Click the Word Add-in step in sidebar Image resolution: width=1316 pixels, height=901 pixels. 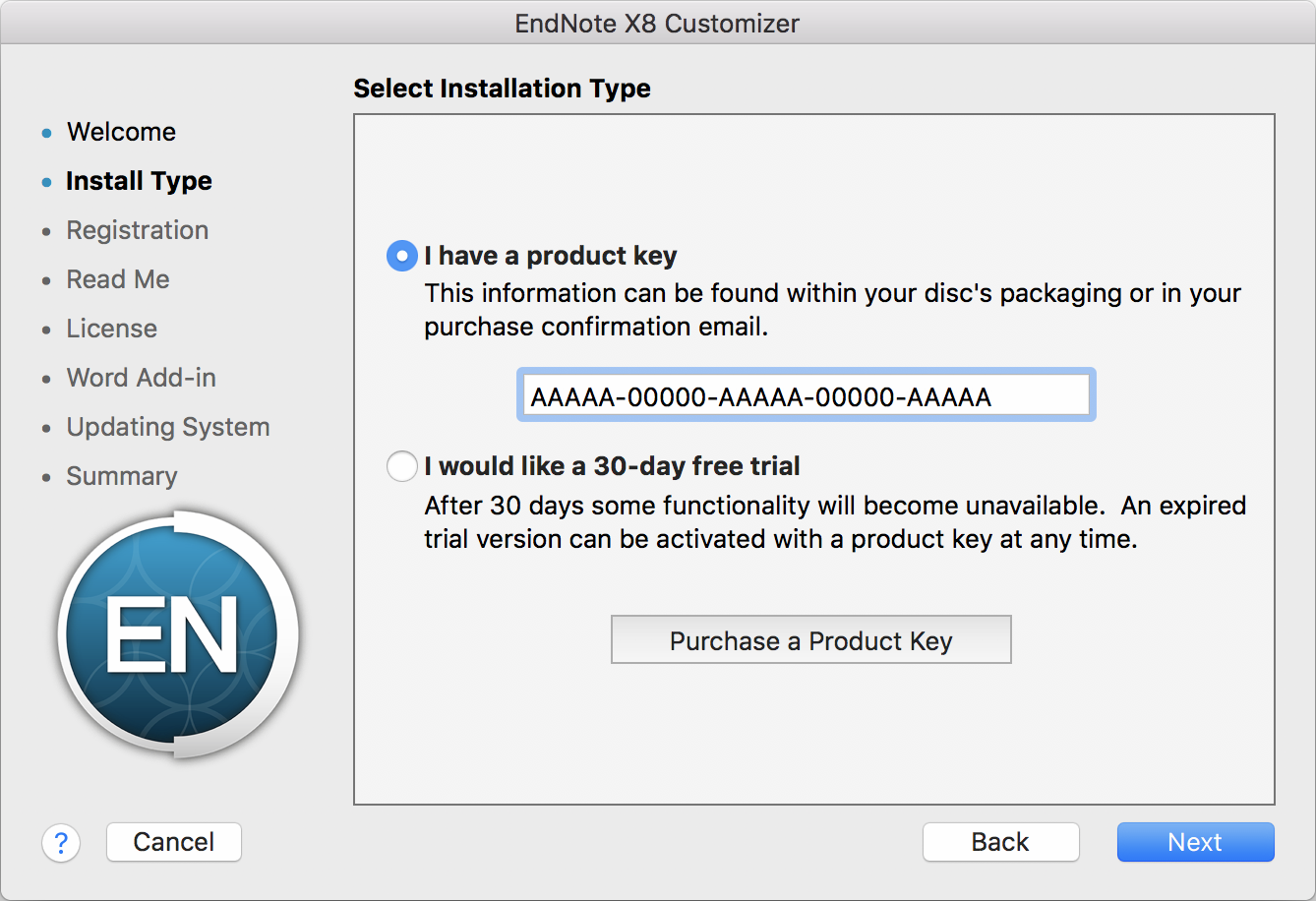[x=142, y=378]
